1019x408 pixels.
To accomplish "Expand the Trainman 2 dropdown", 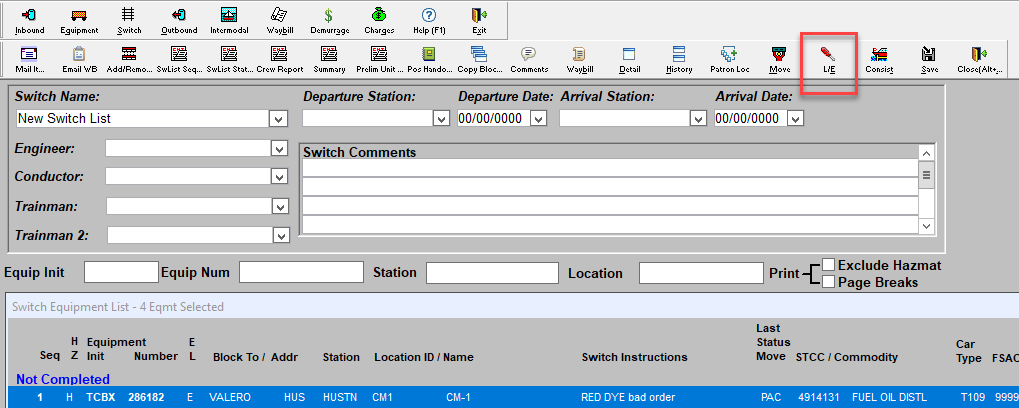I will [x=281, y=235].
